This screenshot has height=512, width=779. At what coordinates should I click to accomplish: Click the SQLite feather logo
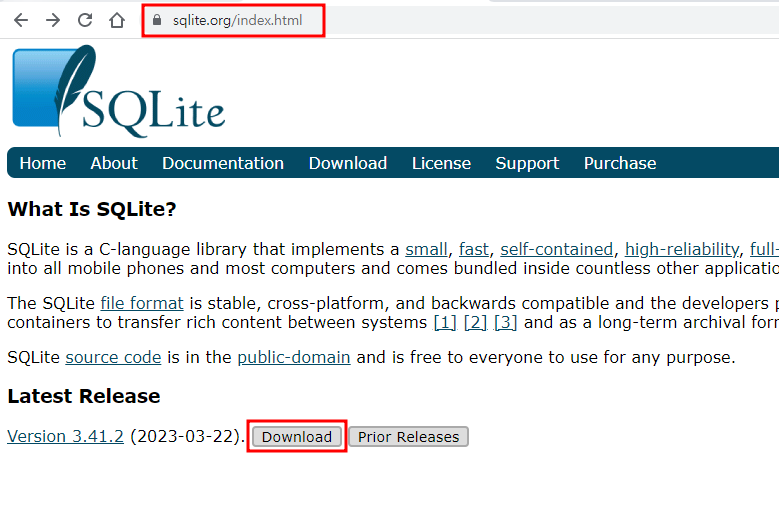tap(119, 91)
